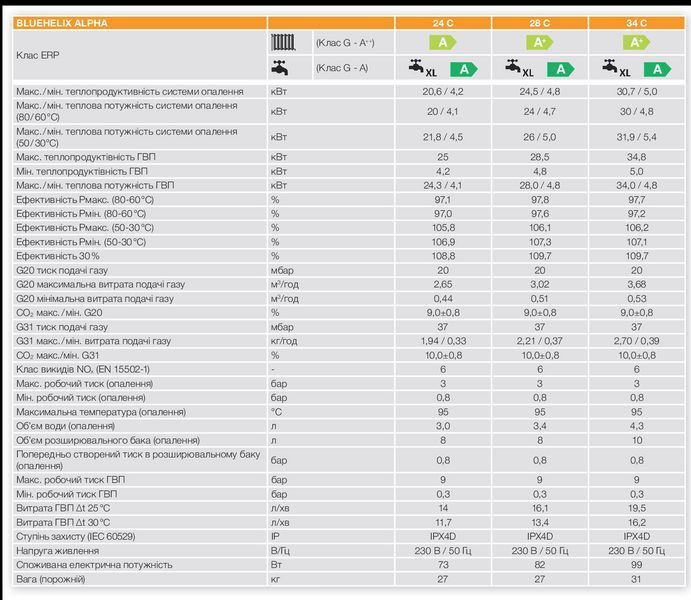The width and height of the screenshot is (691, 600).
Task: Click the gas flow value '3,68'
Action: pos(636,285)
